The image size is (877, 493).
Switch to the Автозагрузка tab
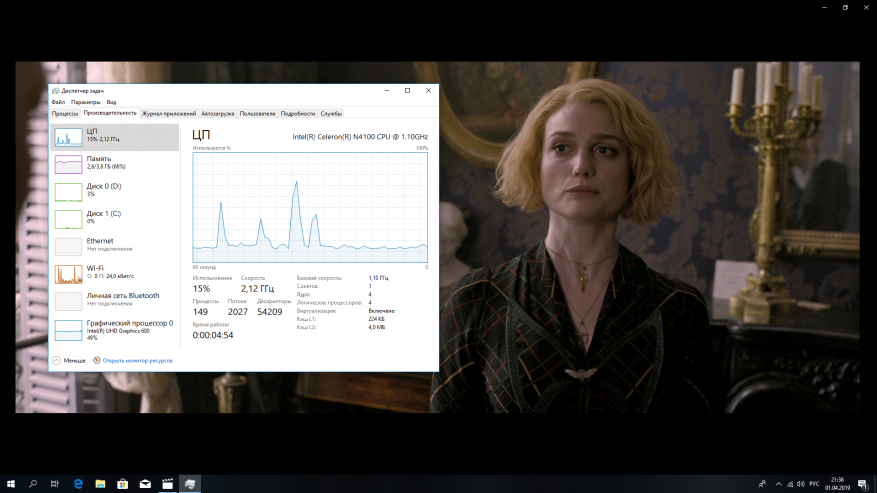click(x=218, y=114)
